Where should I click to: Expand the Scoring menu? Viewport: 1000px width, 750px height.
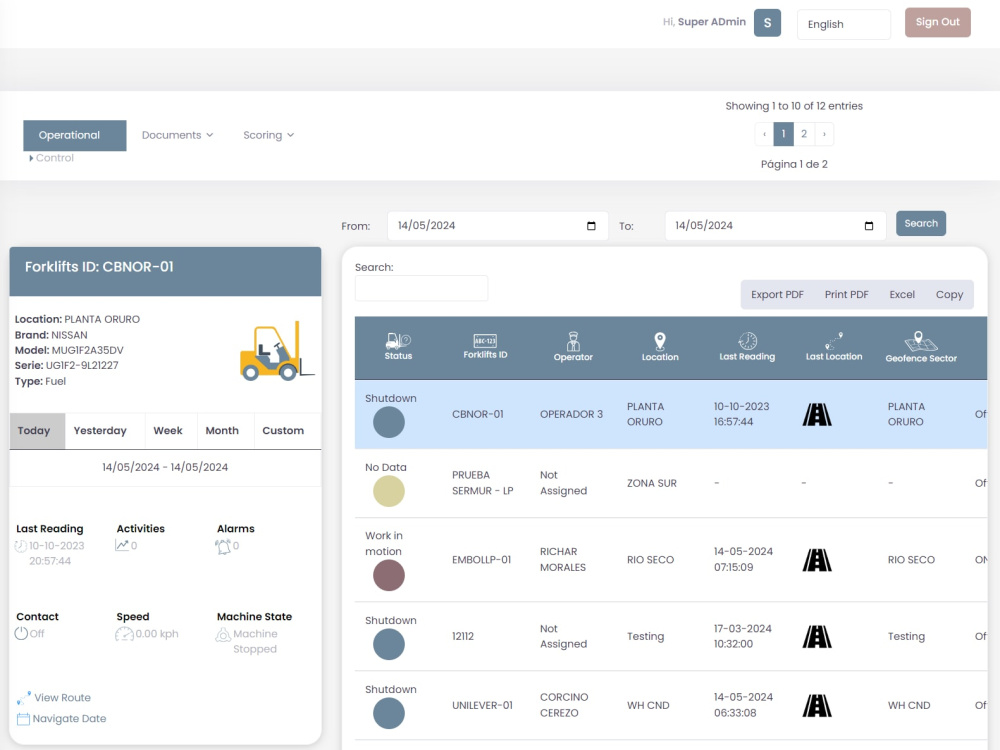(x=268, y=135)
